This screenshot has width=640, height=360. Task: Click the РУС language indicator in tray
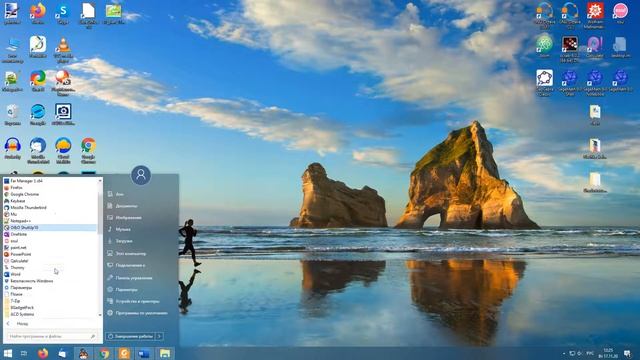[590, 353]
